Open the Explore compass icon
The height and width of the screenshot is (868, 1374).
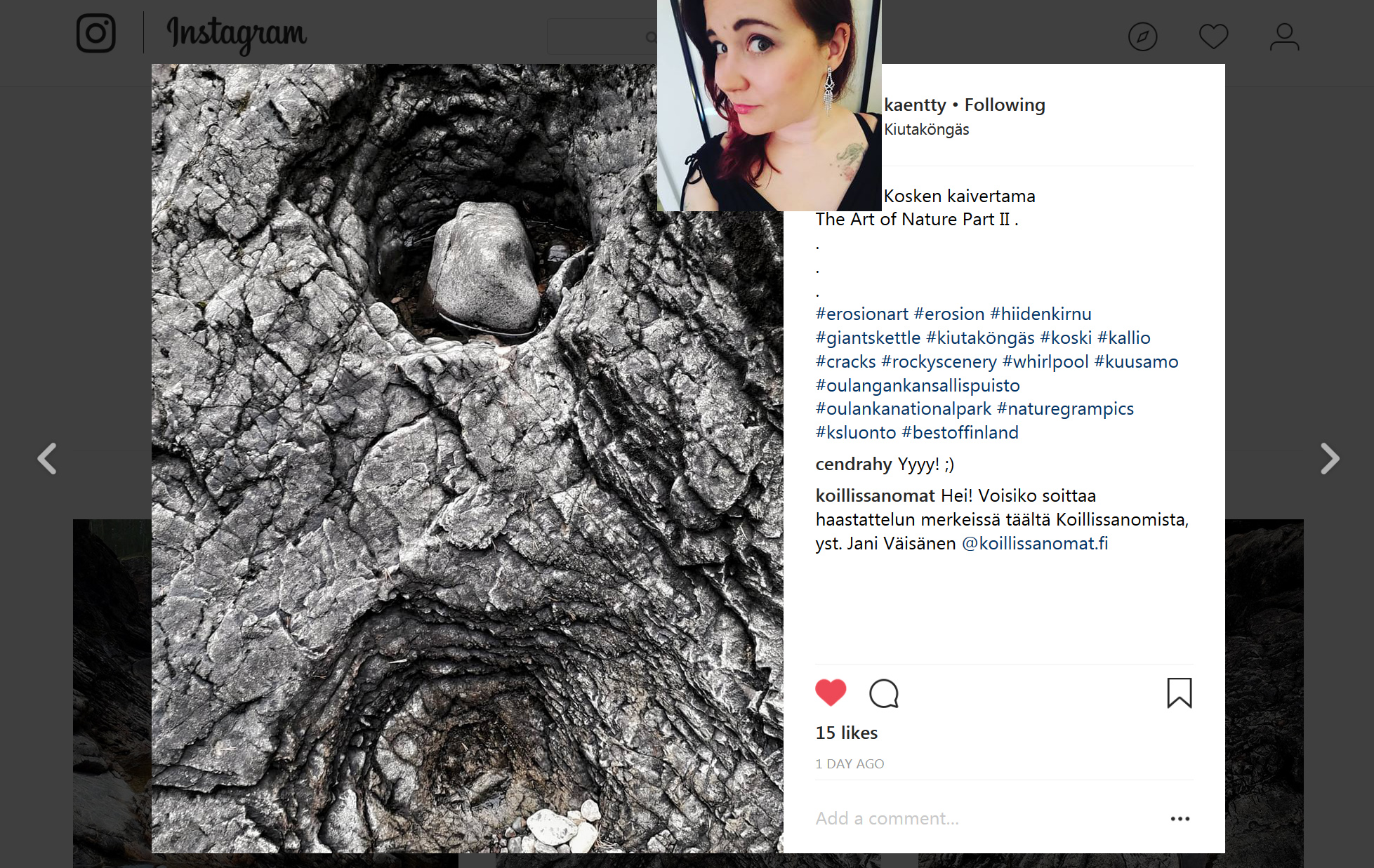[1142, 36]
